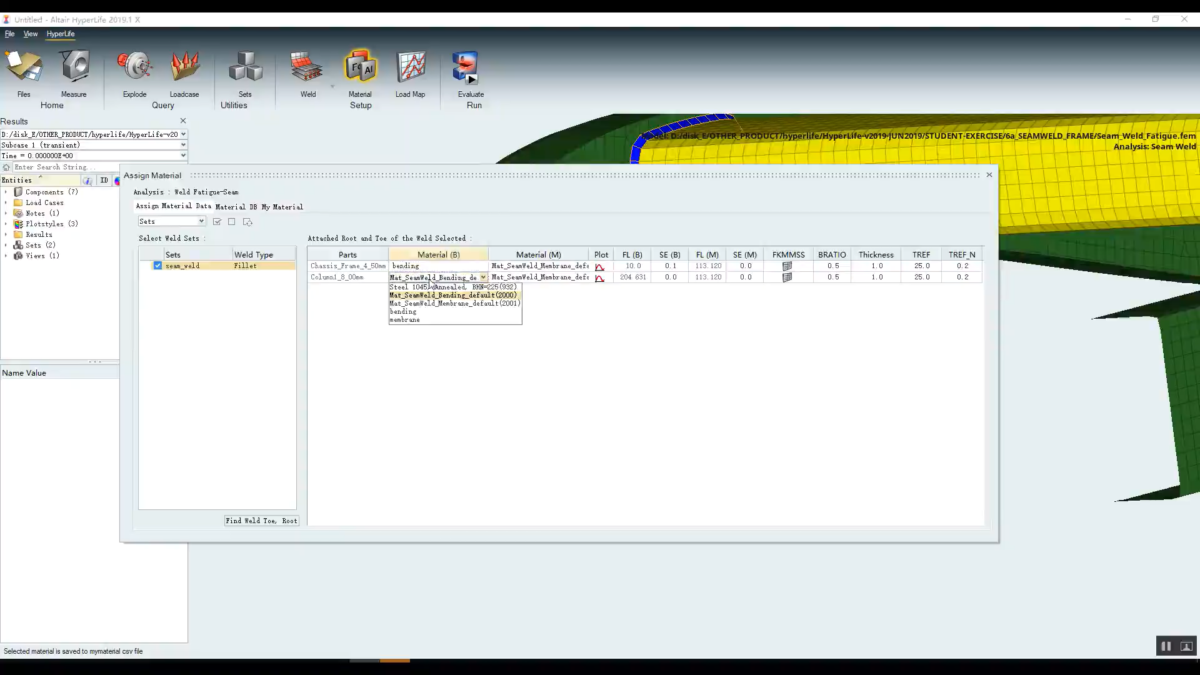Viewport: 1200px width, 675px height.
Task: Click the home icon beside search field
Action: 6,167
